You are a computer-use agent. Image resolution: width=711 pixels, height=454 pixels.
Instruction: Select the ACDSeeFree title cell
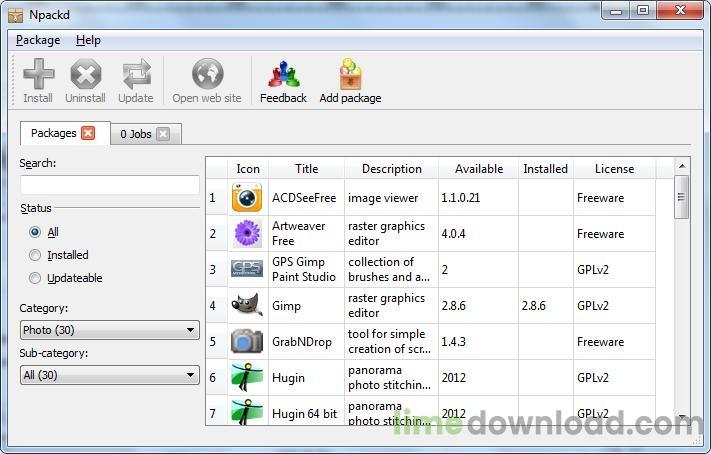click(307, 198)
